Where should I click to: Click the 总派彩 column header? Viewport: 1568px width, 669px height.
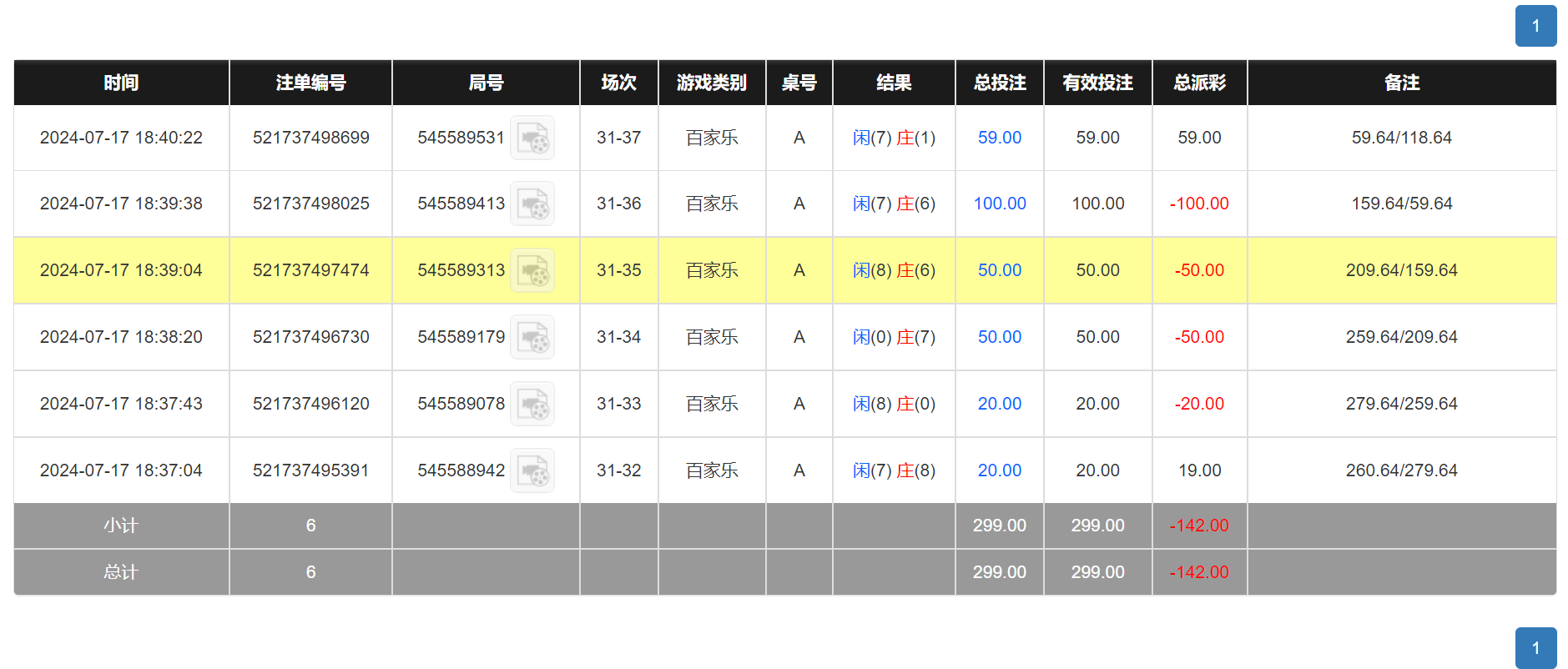1199,83
